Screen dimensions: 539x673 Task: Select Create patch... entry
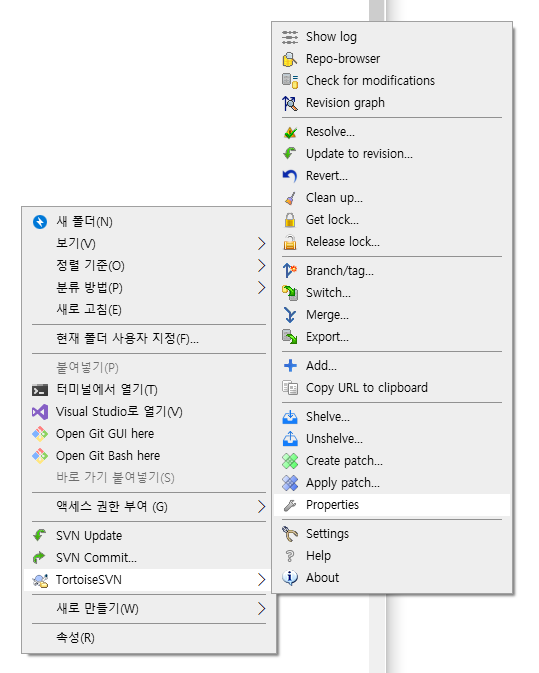point(392,461)
